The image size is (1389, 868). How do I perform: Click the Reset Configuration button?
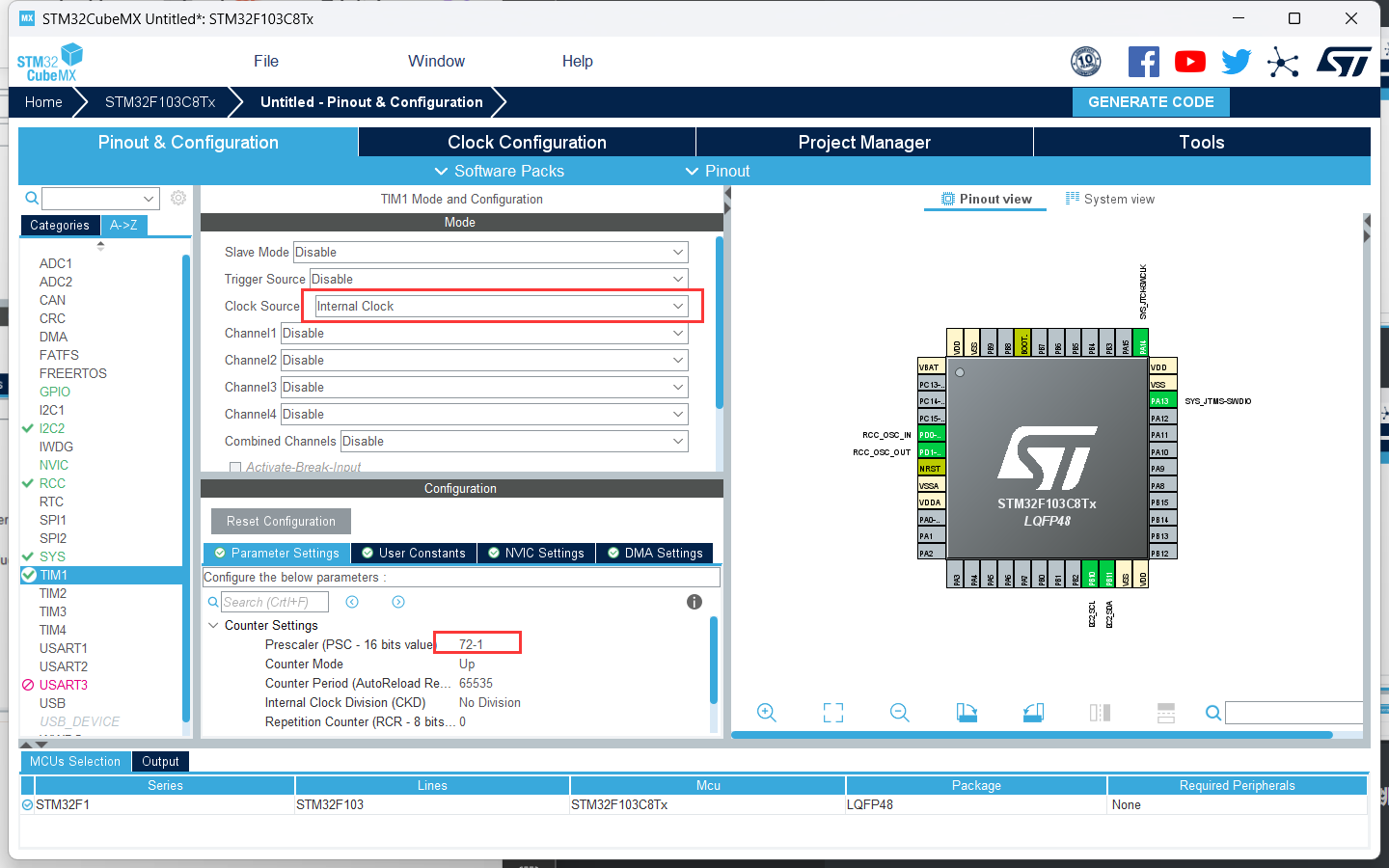281,521
